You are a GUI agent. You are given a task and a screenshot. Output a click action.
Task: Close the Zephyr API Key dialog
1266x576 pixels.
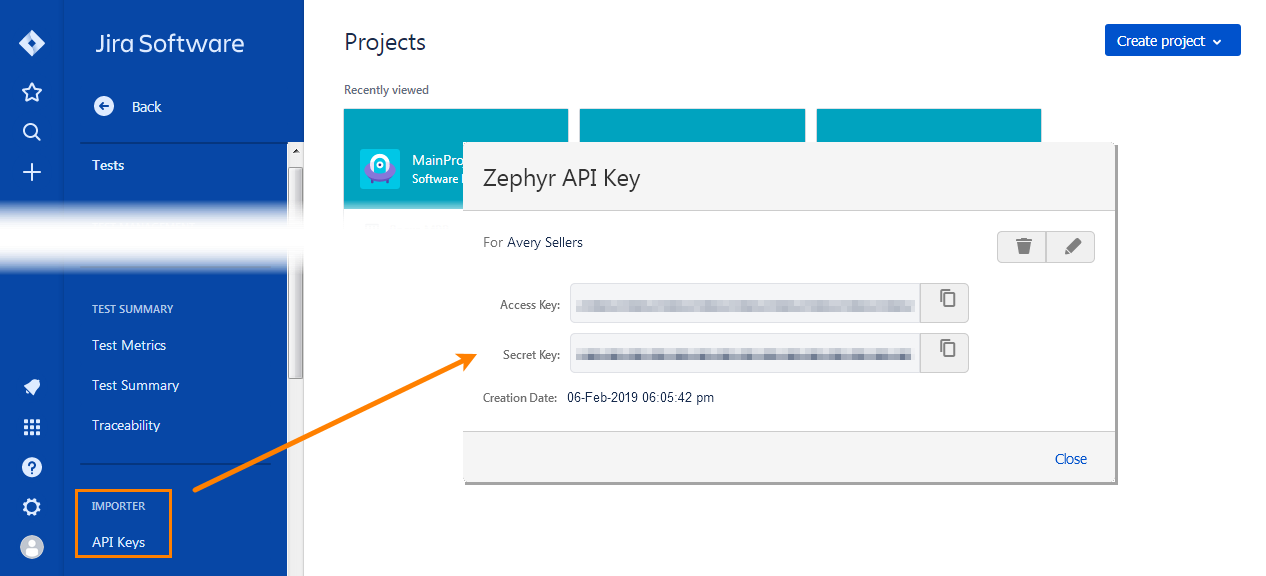coord(1070,458)
